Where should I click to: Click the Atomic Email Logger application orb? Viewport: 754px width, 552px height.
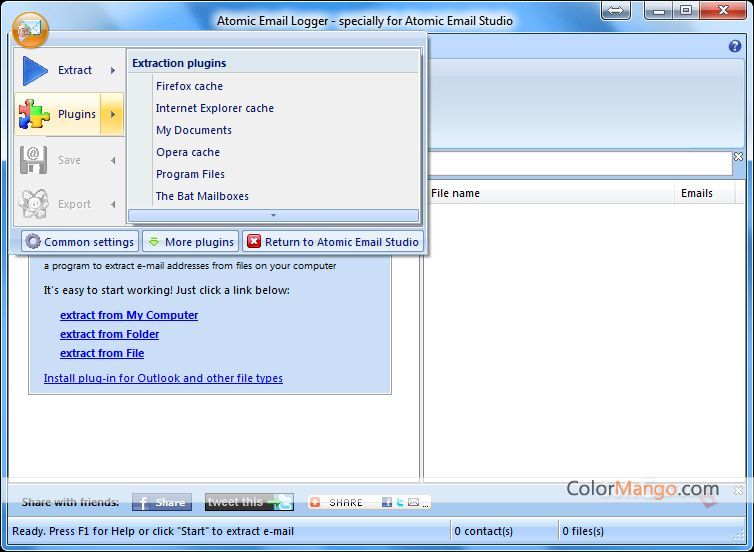[30, 30]
